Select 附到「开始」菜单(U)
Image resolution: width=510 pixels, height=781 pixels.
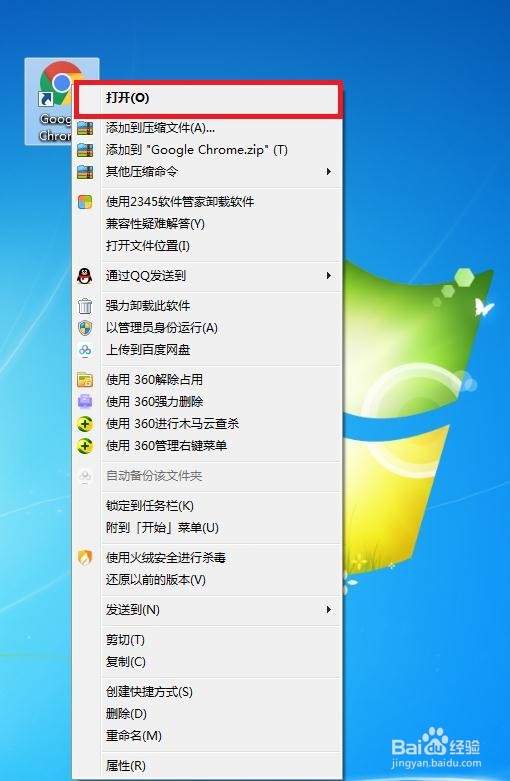coord(208,527)
